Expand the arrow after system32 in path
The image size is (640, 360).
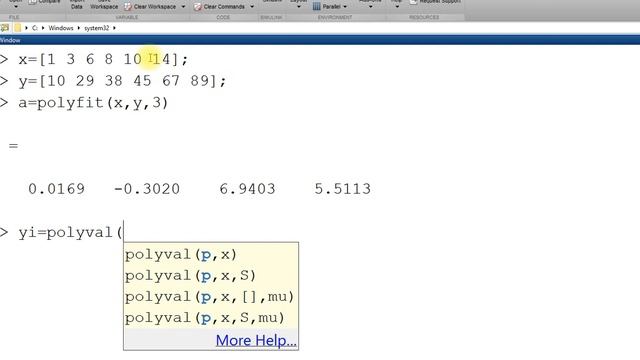(x=114, y=28)
